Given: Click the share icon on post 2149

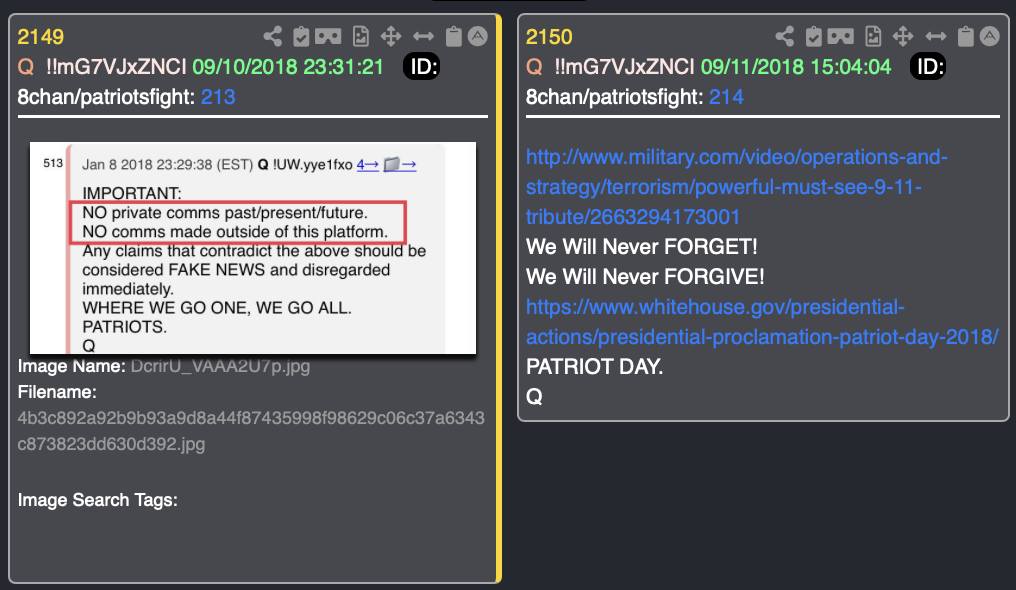Looking at the screenshot, I should 273,36.
